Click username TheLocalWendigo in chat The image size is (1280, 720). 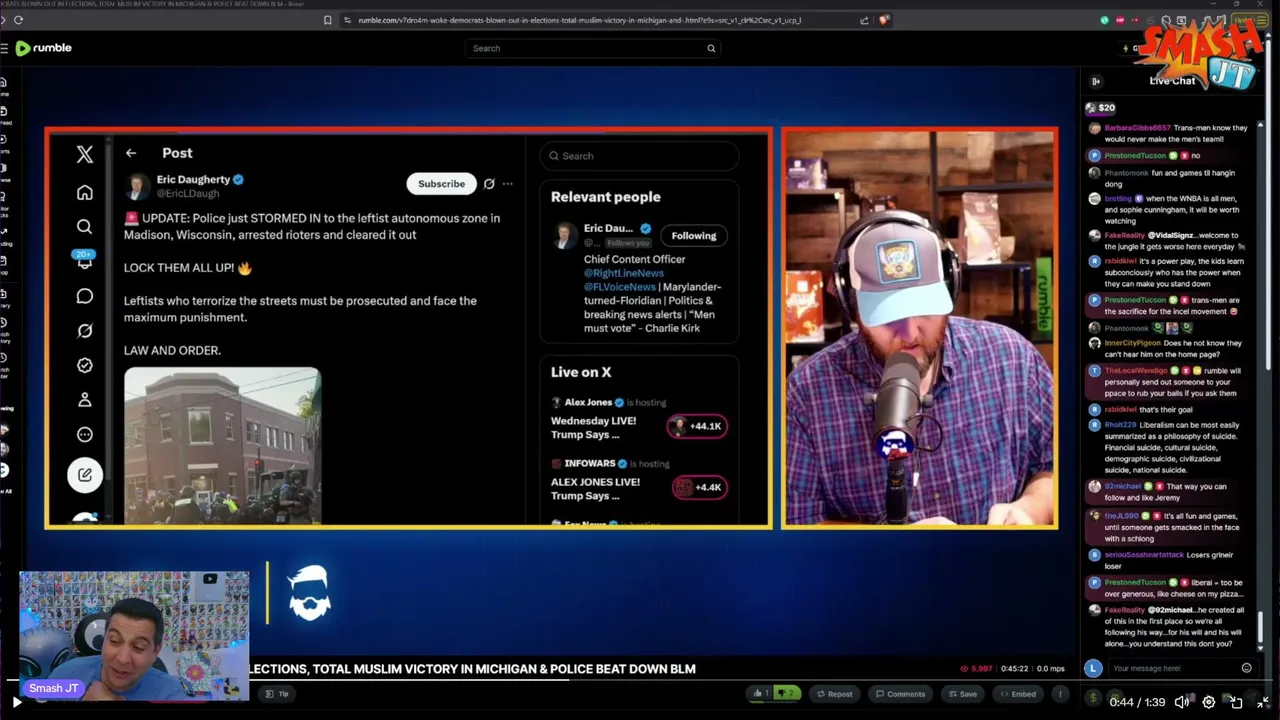point(1136,371)
